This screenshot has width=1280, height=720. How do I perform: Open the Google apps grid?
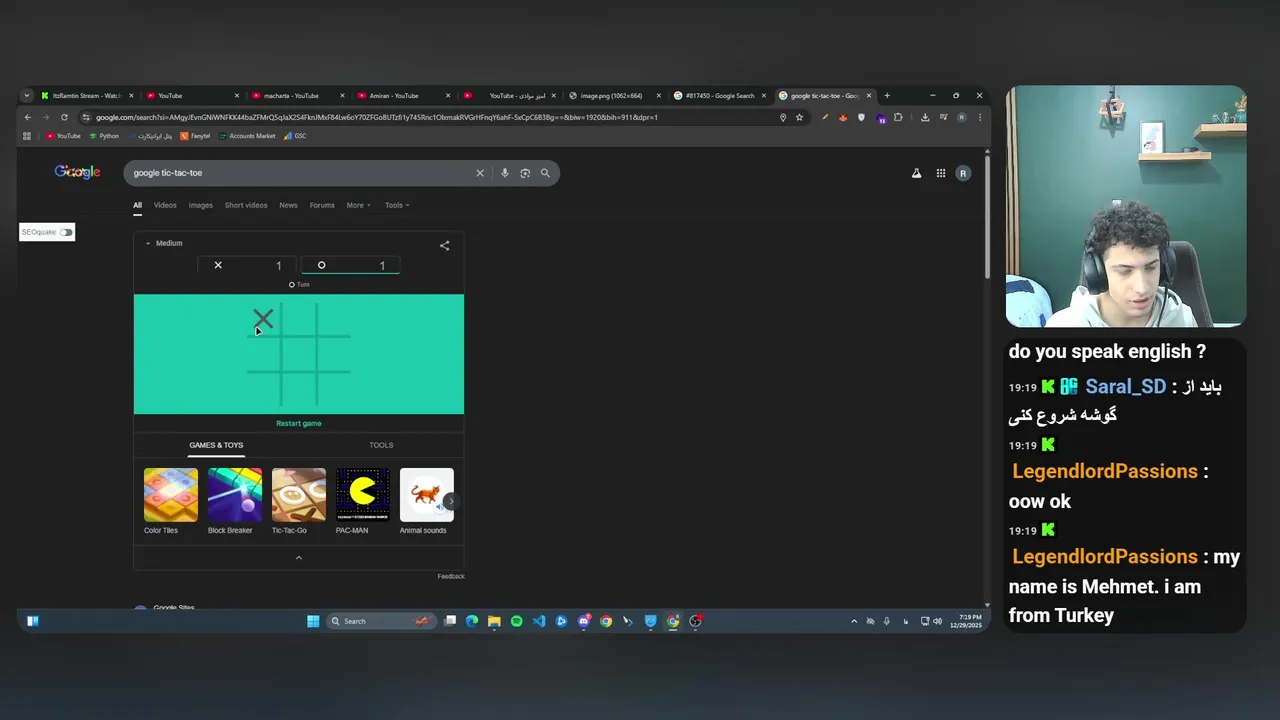pos(941,173)
